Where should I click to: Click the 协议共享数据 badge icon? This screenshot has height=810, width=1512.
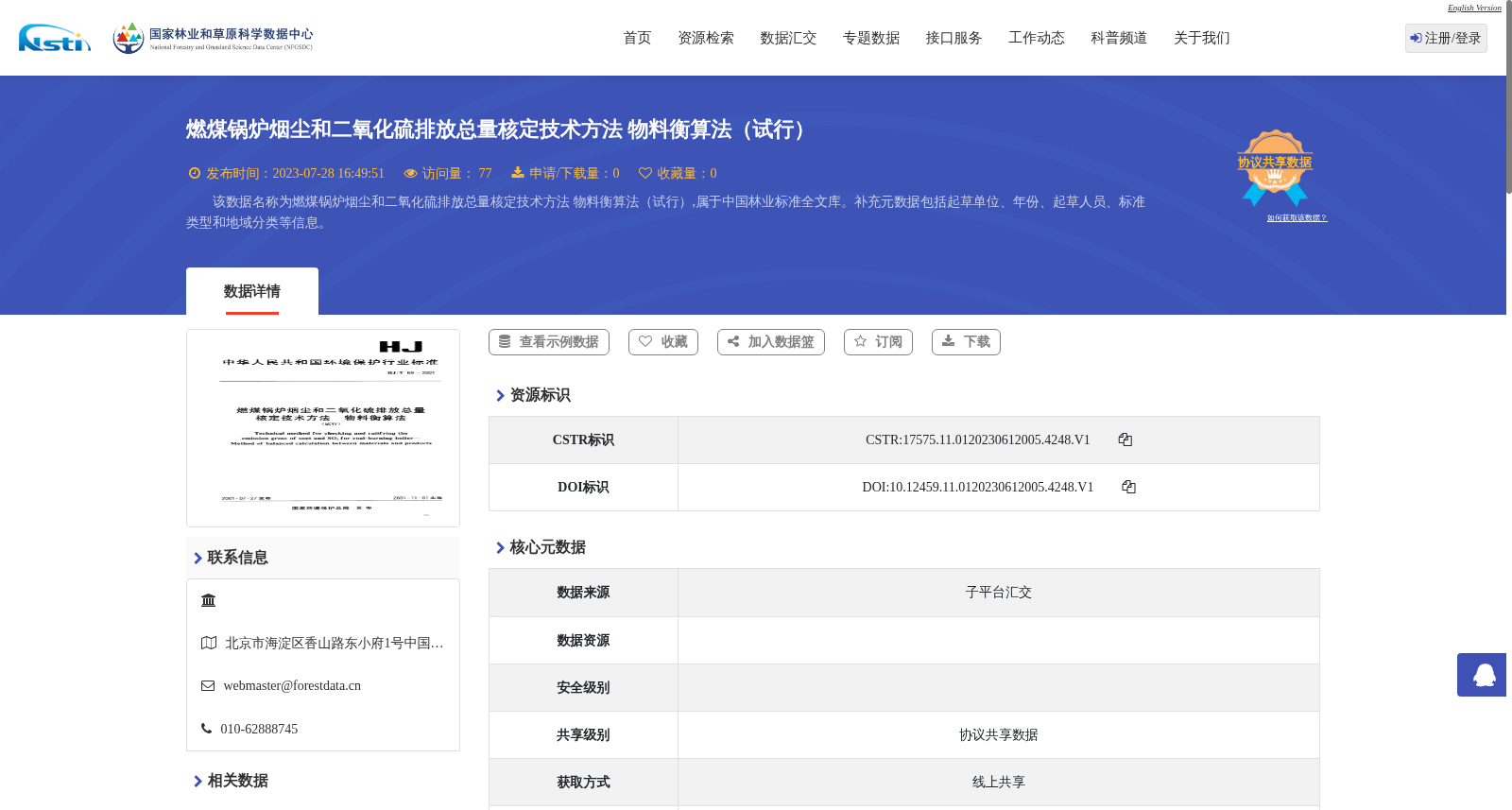pyautogui.click(x=1275, y=167)
